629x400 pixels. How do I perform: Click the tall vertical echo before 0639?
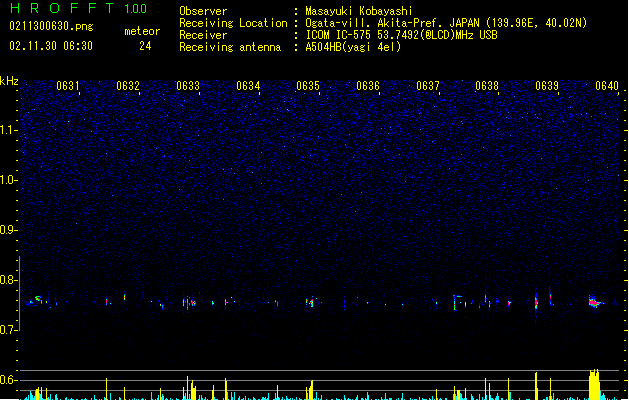point(536,301)
